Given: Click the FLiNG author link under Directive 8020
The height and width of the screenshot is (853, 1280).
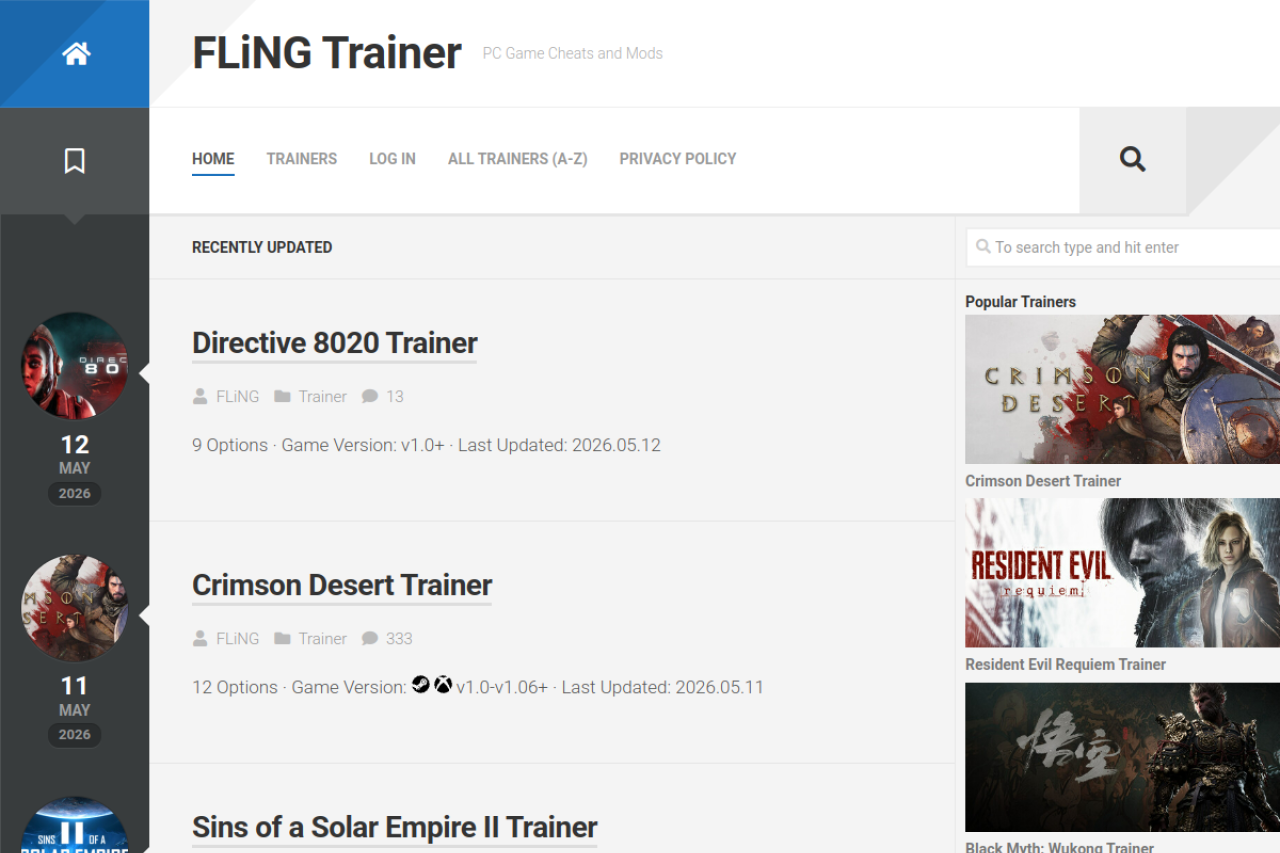Looking at the screenshot, I should (237, 396).
